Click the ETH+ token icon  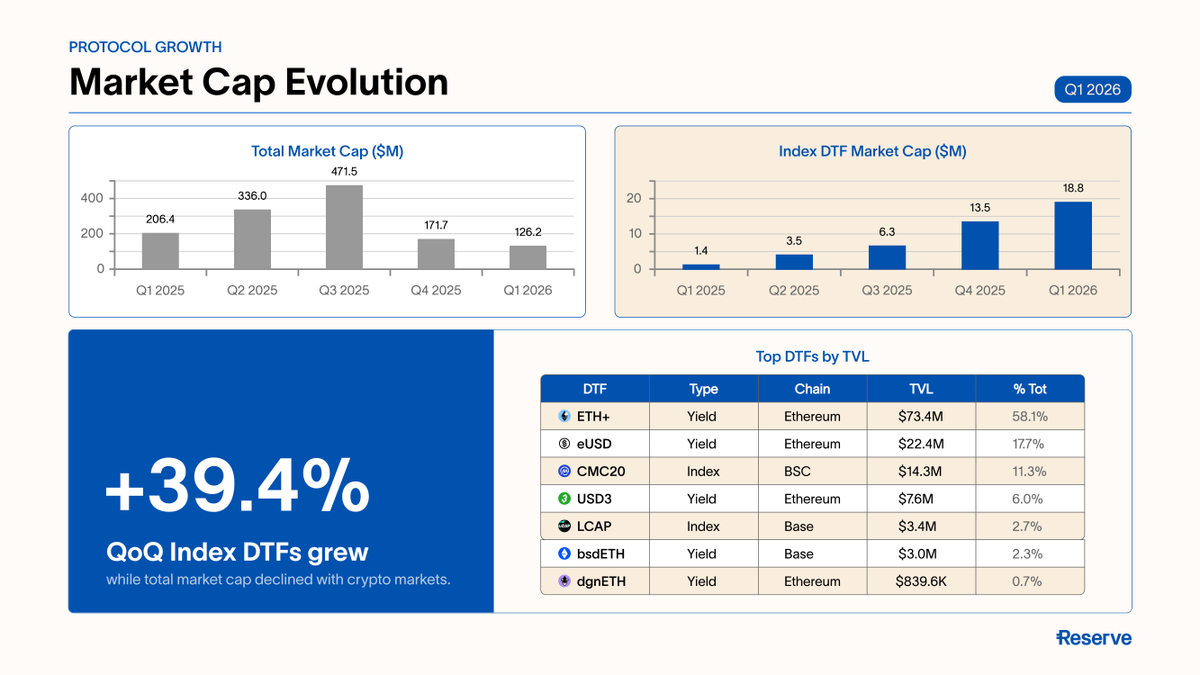click(x=564, y=416)
